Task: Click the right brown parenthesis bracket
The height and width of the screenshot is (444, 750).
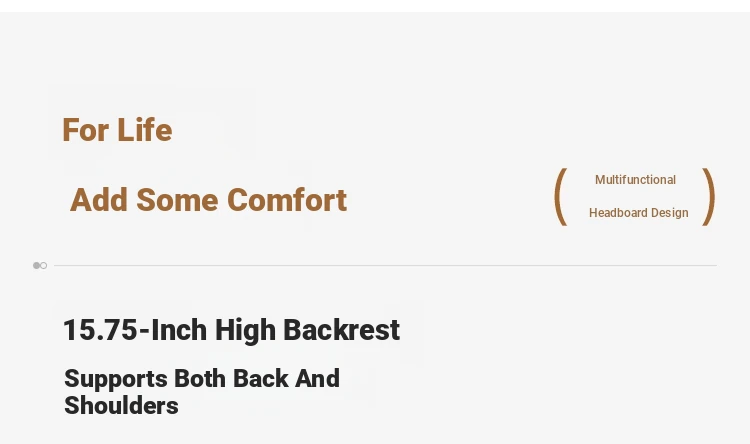Action: pyautogui.click(x=708, y=197)
